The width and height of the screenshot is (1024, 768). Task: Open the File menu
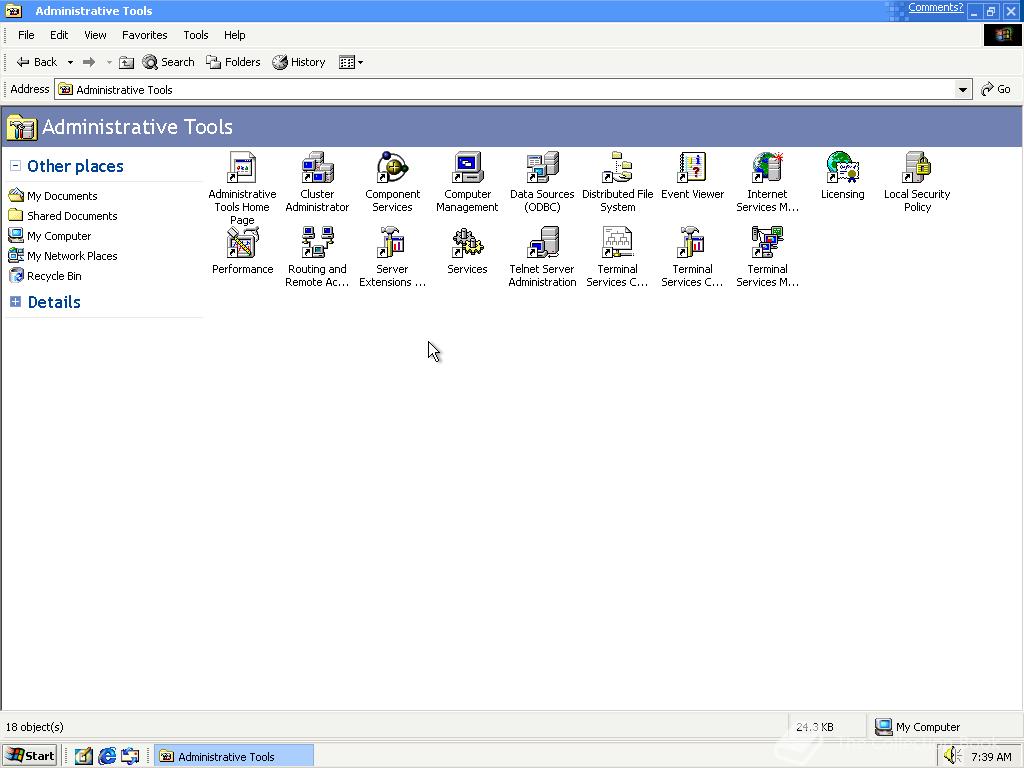click(x=26, y=35)
